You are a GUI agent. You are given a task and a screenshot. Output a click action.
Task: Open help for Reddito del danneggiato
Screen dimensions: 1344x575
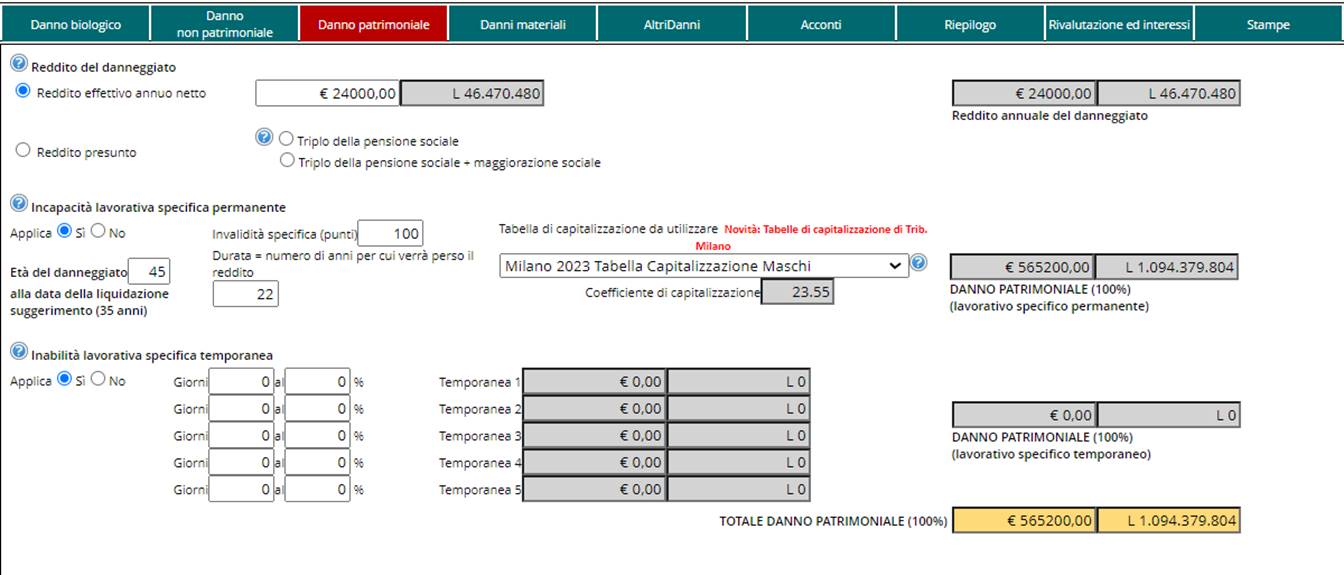point(18,64)
